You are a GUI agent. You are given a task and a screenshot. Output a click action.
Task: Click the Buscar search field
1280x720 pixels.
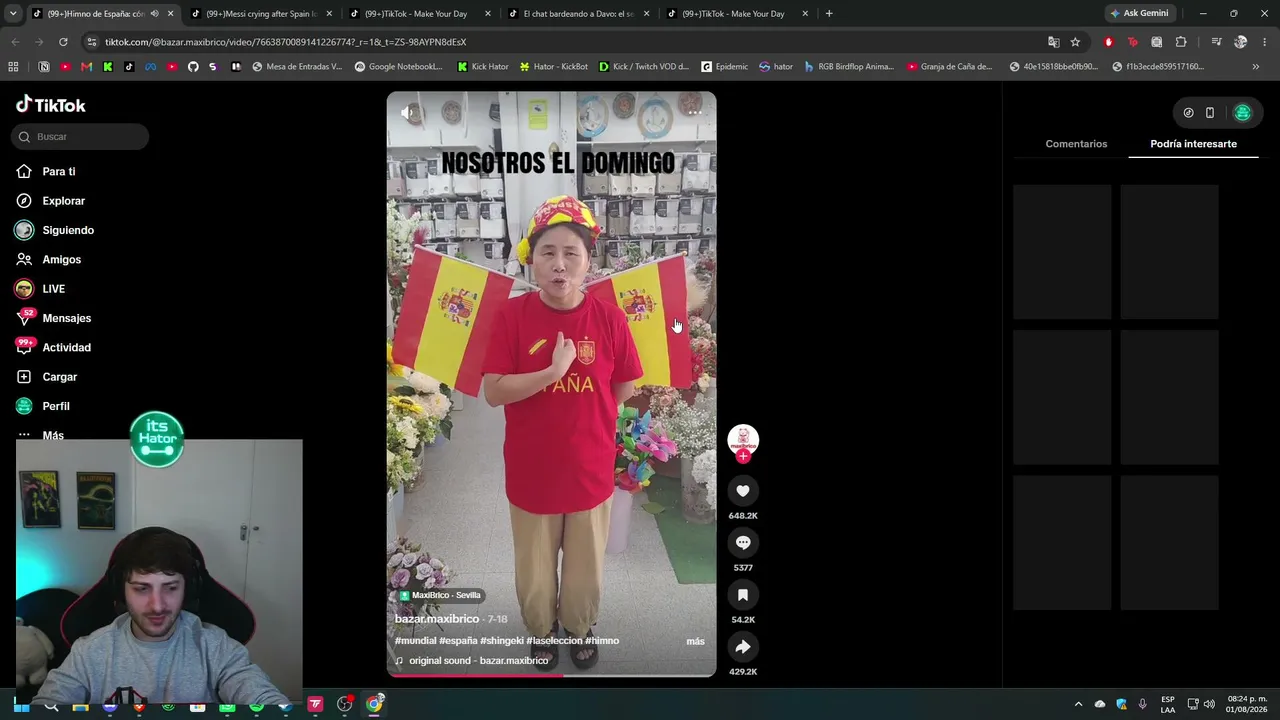pos(80,137)
